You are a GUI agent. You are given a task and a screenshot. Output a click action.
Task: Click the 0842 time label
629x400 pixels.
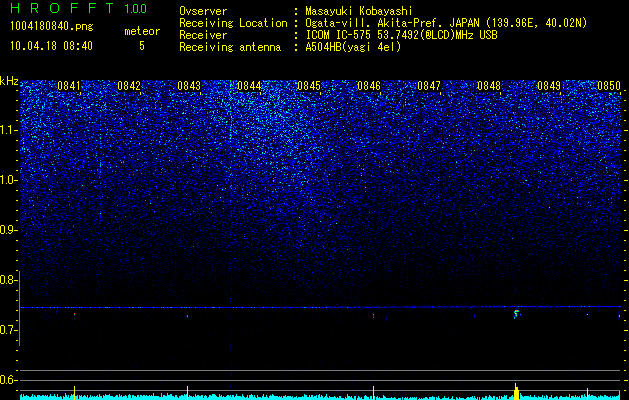point(129,86)
